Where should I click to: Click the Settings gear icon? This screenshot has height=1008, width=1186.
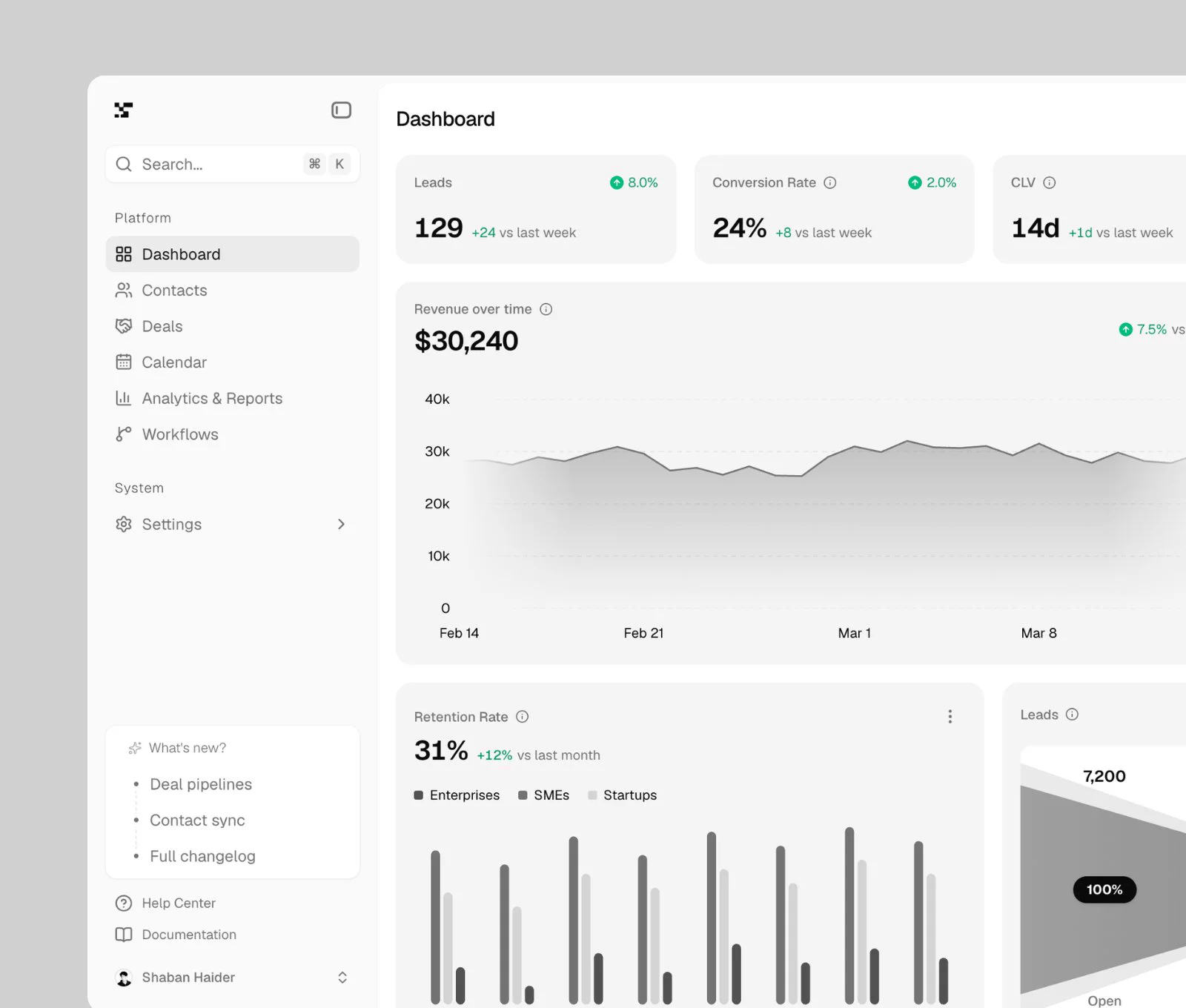click(124, 524)
